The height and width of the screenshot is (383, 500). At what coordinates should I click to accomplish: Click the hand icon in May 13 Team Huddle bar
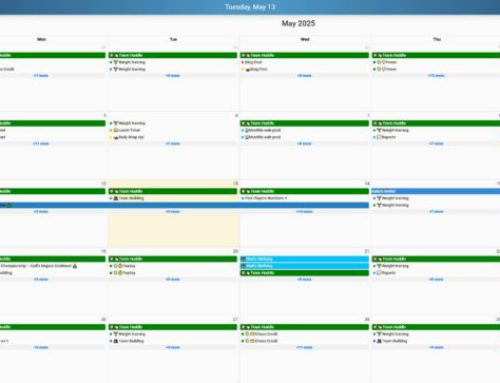click(x=116, y=191)
